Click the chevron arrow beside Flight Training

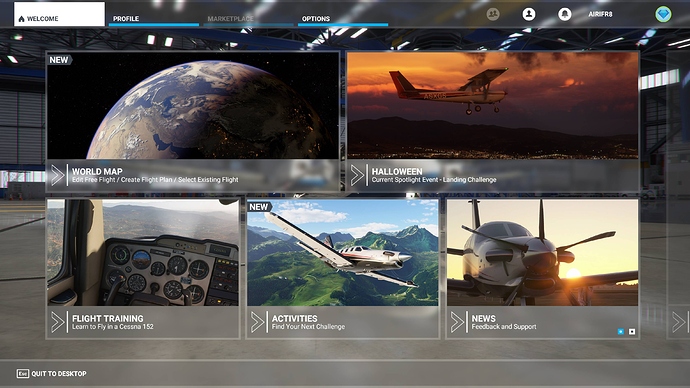(58, 322)
